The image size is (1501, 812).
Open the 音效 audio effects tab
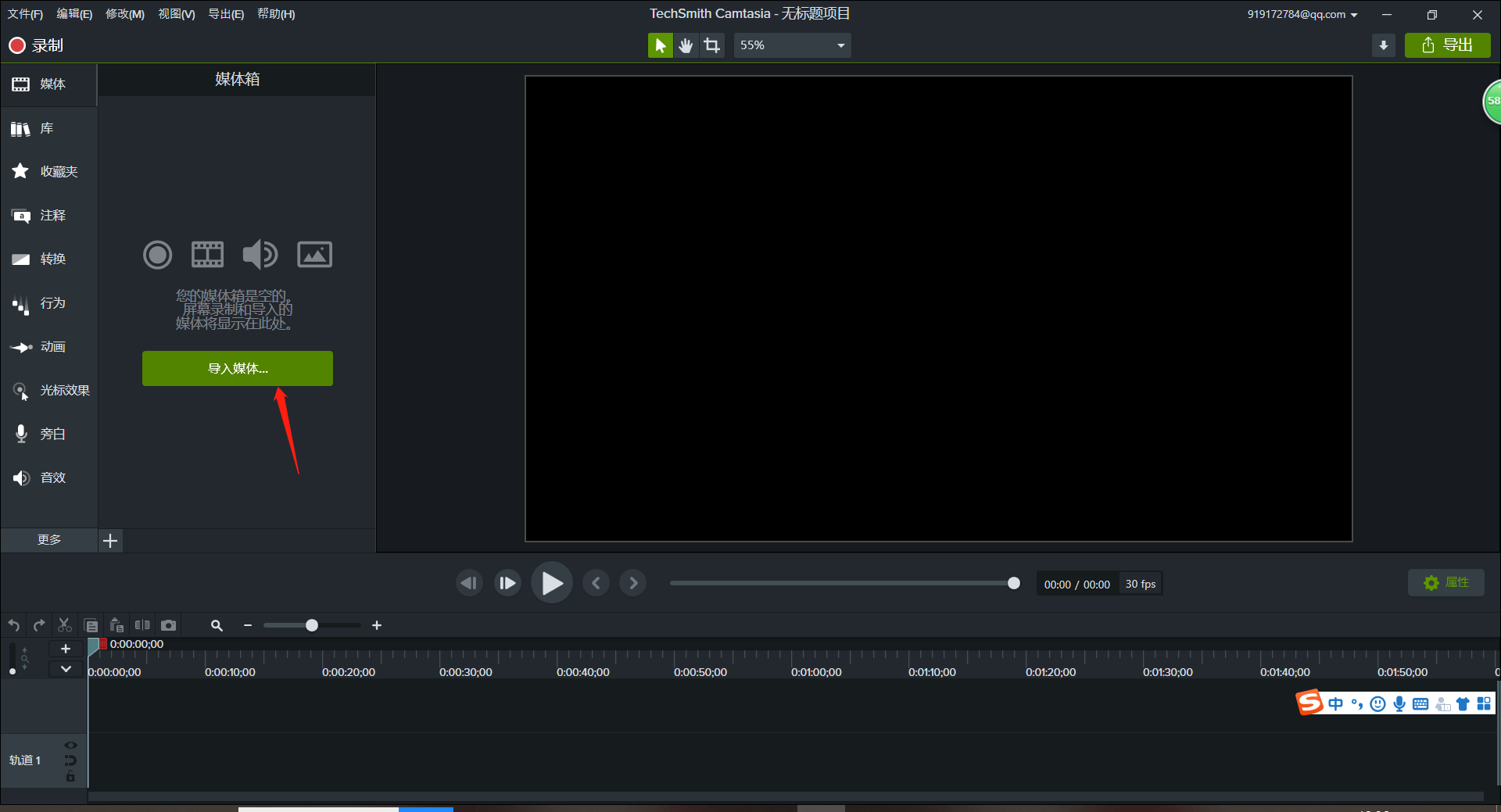48,478
